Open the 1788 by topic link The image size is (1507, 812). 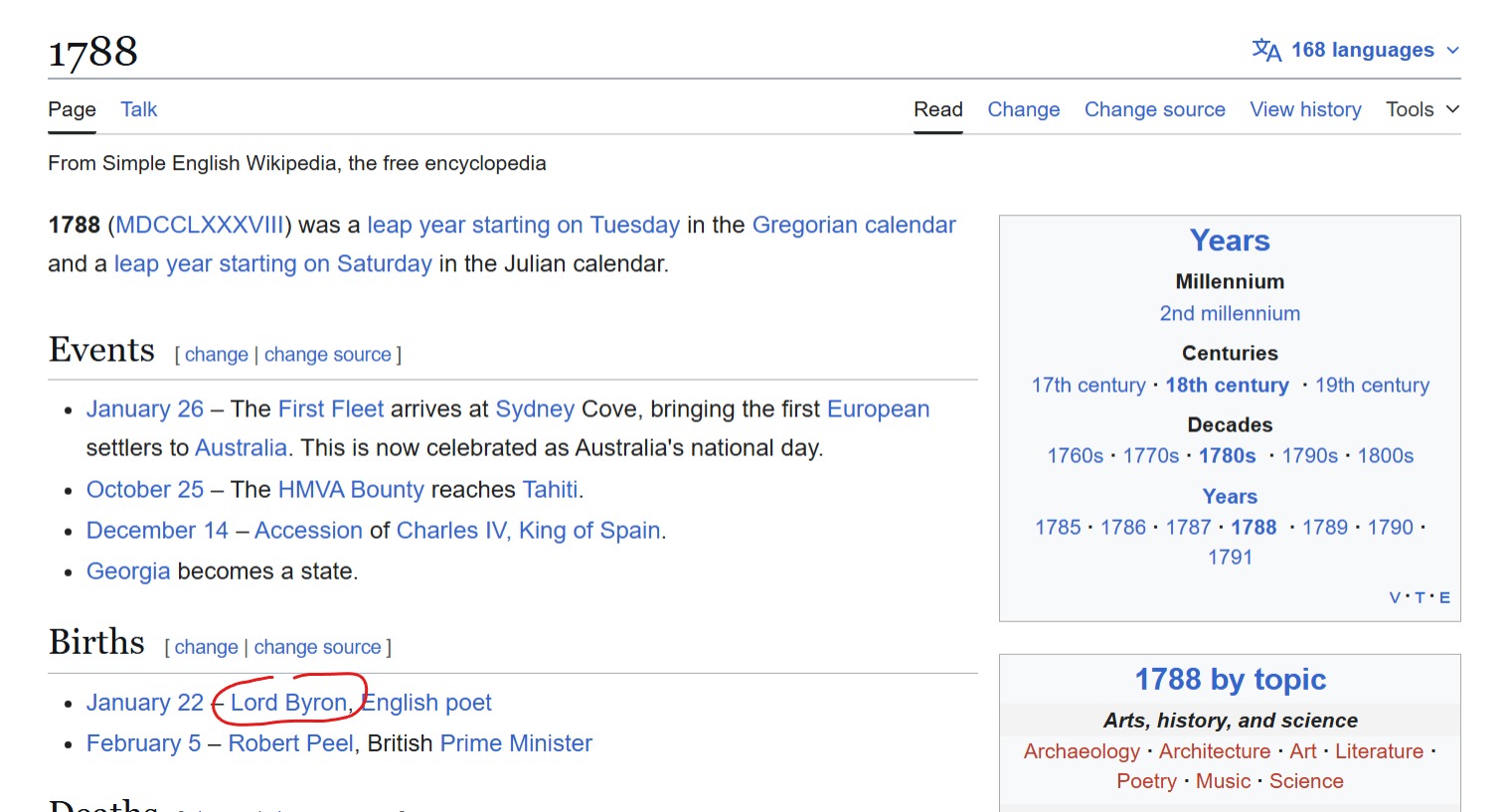(x=1230, y=679)
